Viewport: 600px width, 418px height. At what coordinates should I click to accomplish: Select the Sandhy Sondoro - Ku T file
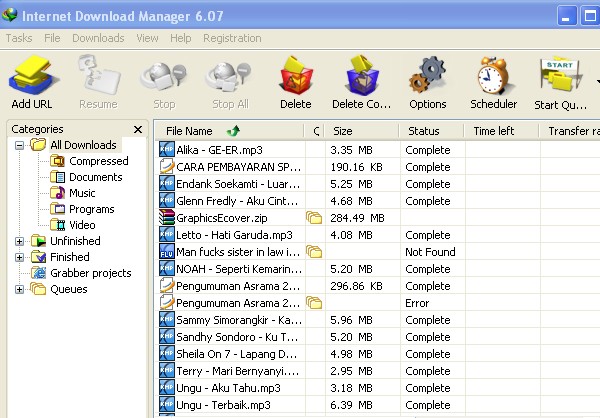pos(237,337)
